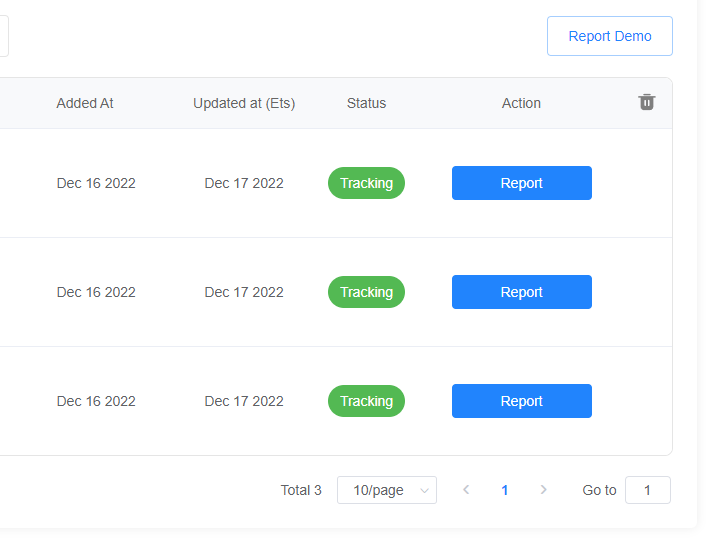Click the trash delete icon in table header

647,102
